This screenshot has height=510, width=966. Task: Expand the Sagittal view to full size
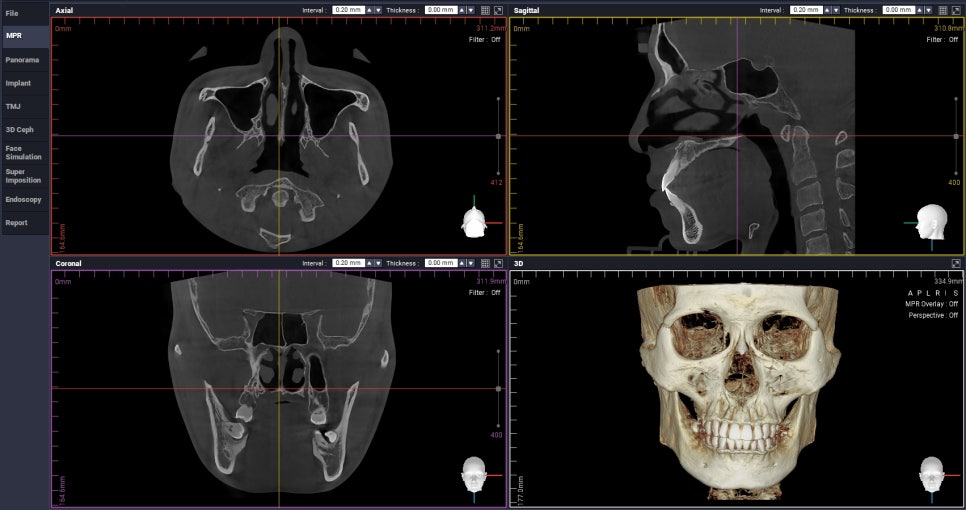click(956, 10)
